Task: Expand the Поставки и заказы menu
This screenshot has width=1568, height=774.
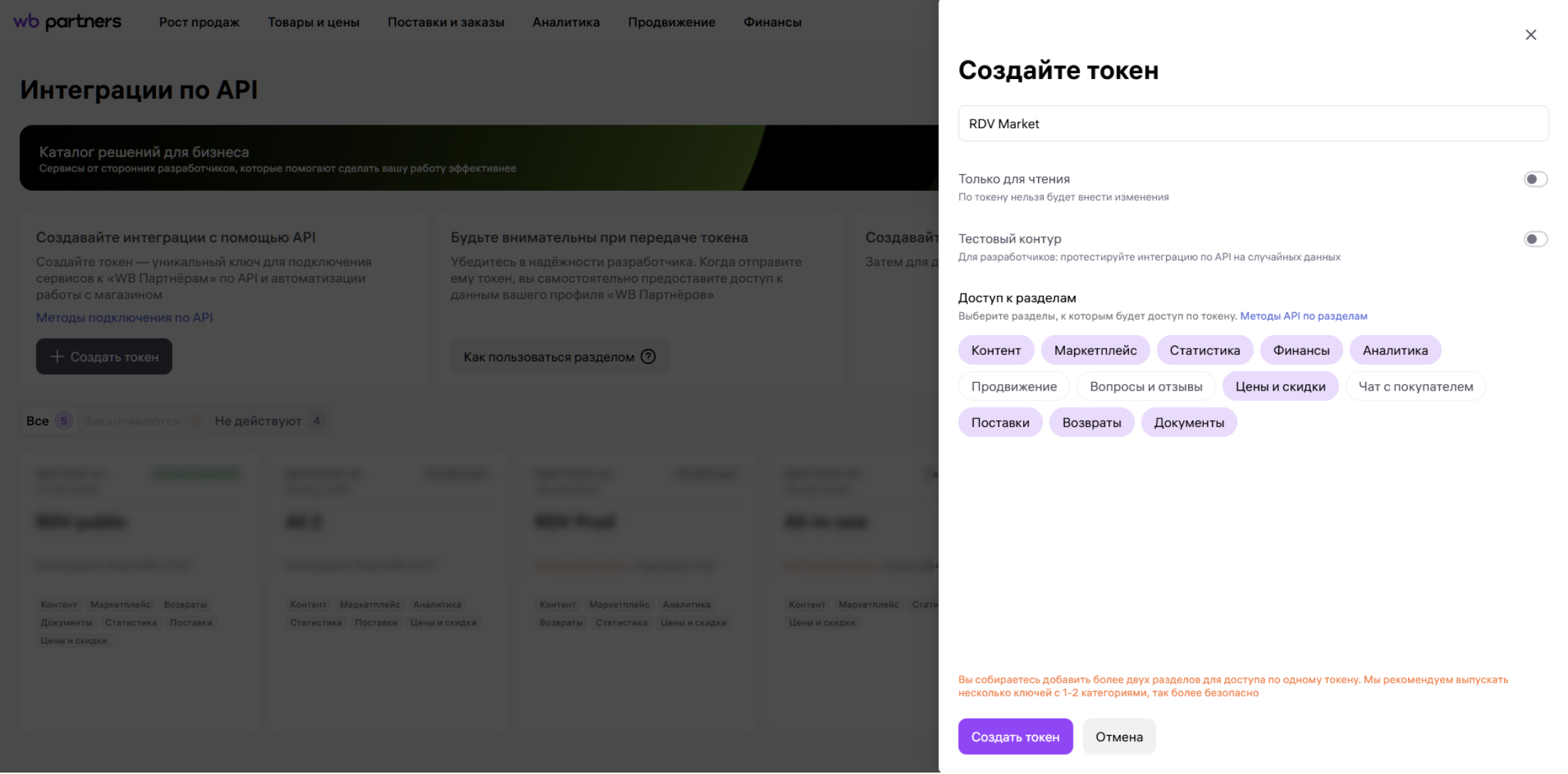Action: pyautogui.click(x=445, y=22)
